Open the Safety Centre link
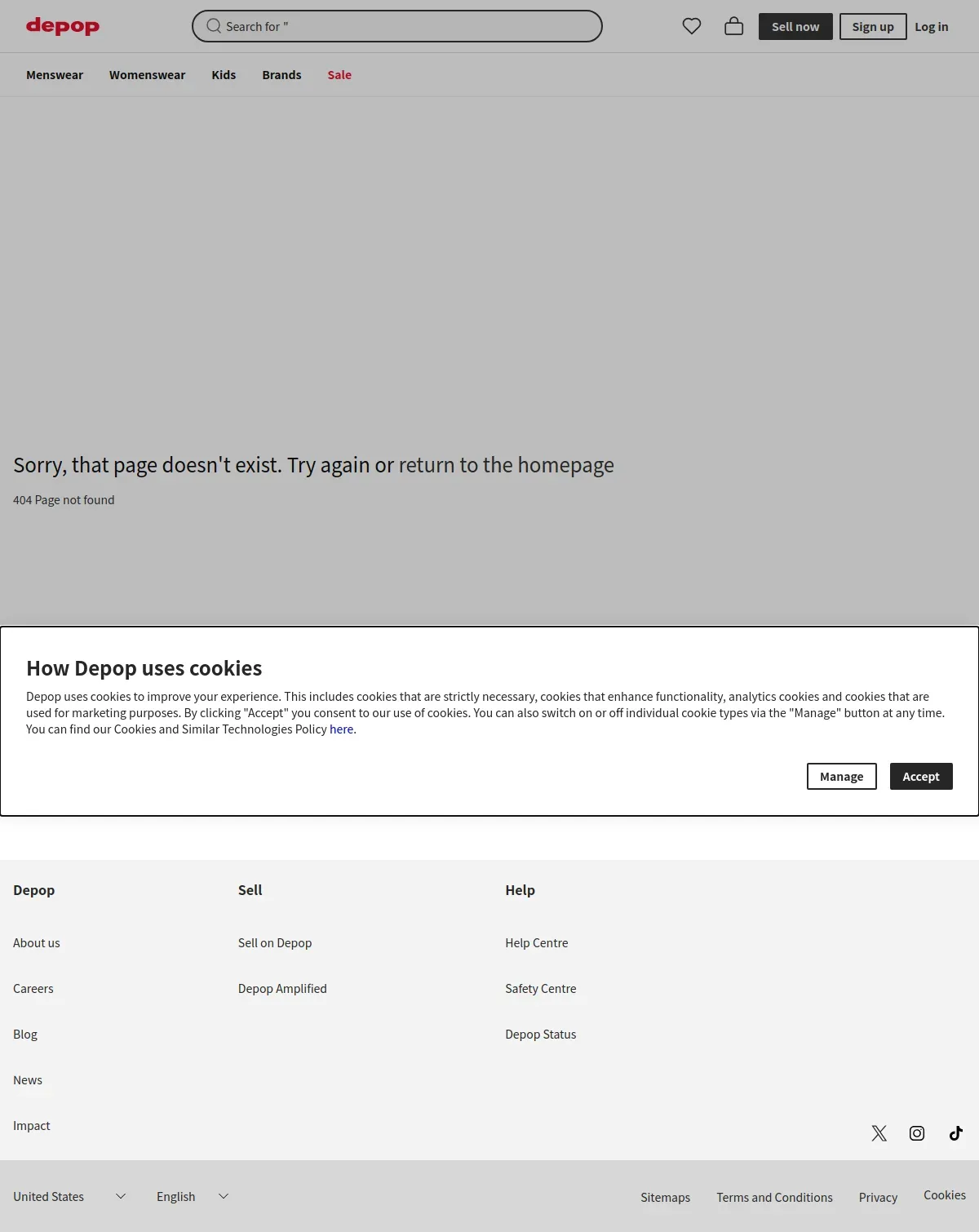This screenshot has height=1232, width=979. (541, 989)
